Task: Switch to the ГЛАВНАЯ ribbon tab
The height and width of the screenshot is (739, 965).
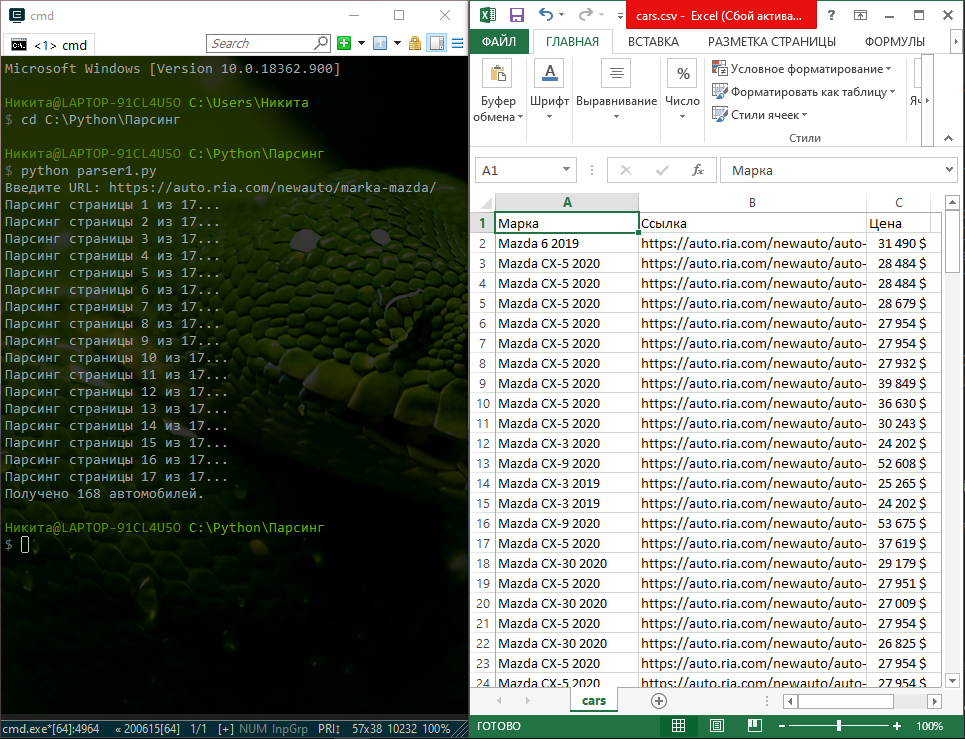Action: [572, 41]
